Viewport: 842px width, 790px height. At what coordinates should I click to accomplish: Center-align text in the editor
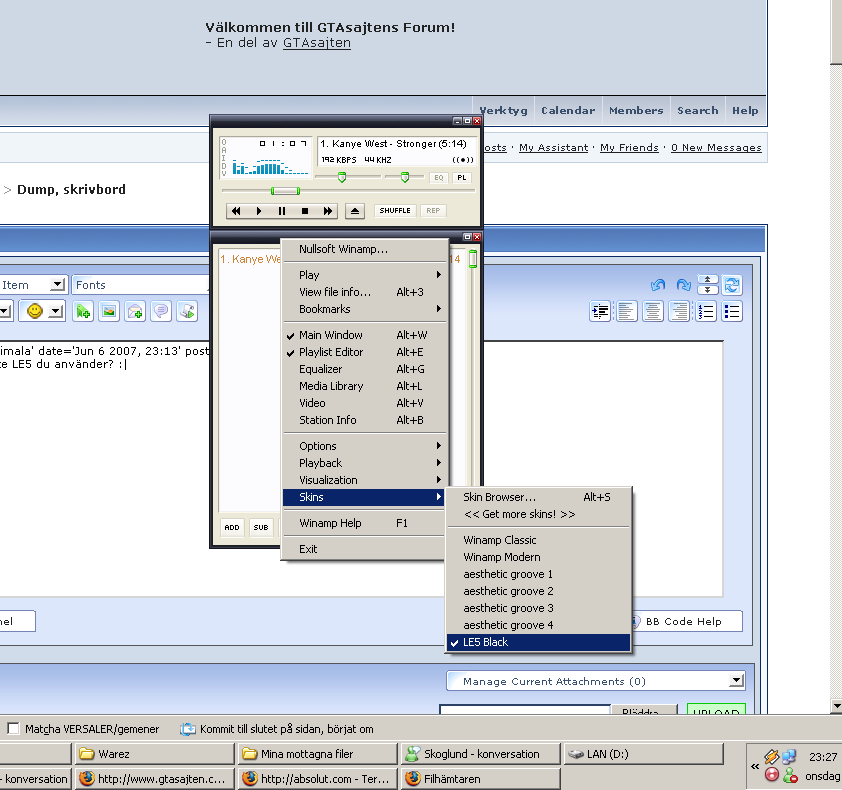[653, 311]
